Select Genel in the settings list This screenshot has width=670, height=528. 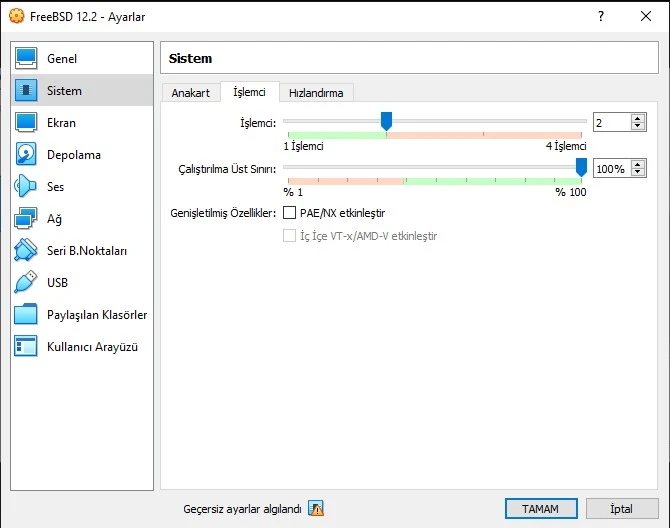point(82,59)
